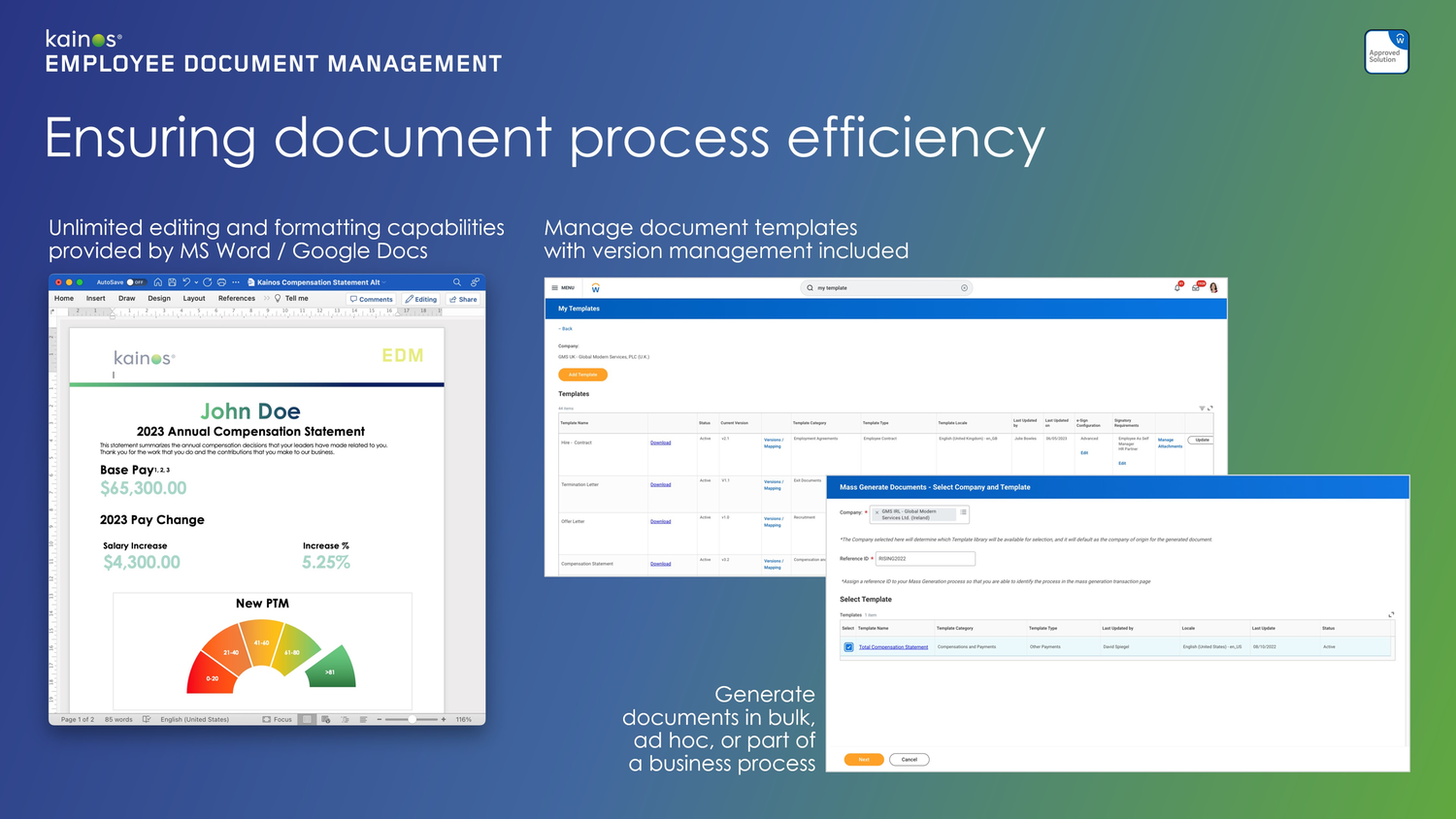Open the Workday MENU
This screenshot has height=819, width=1456.
[x=564, y=287]
